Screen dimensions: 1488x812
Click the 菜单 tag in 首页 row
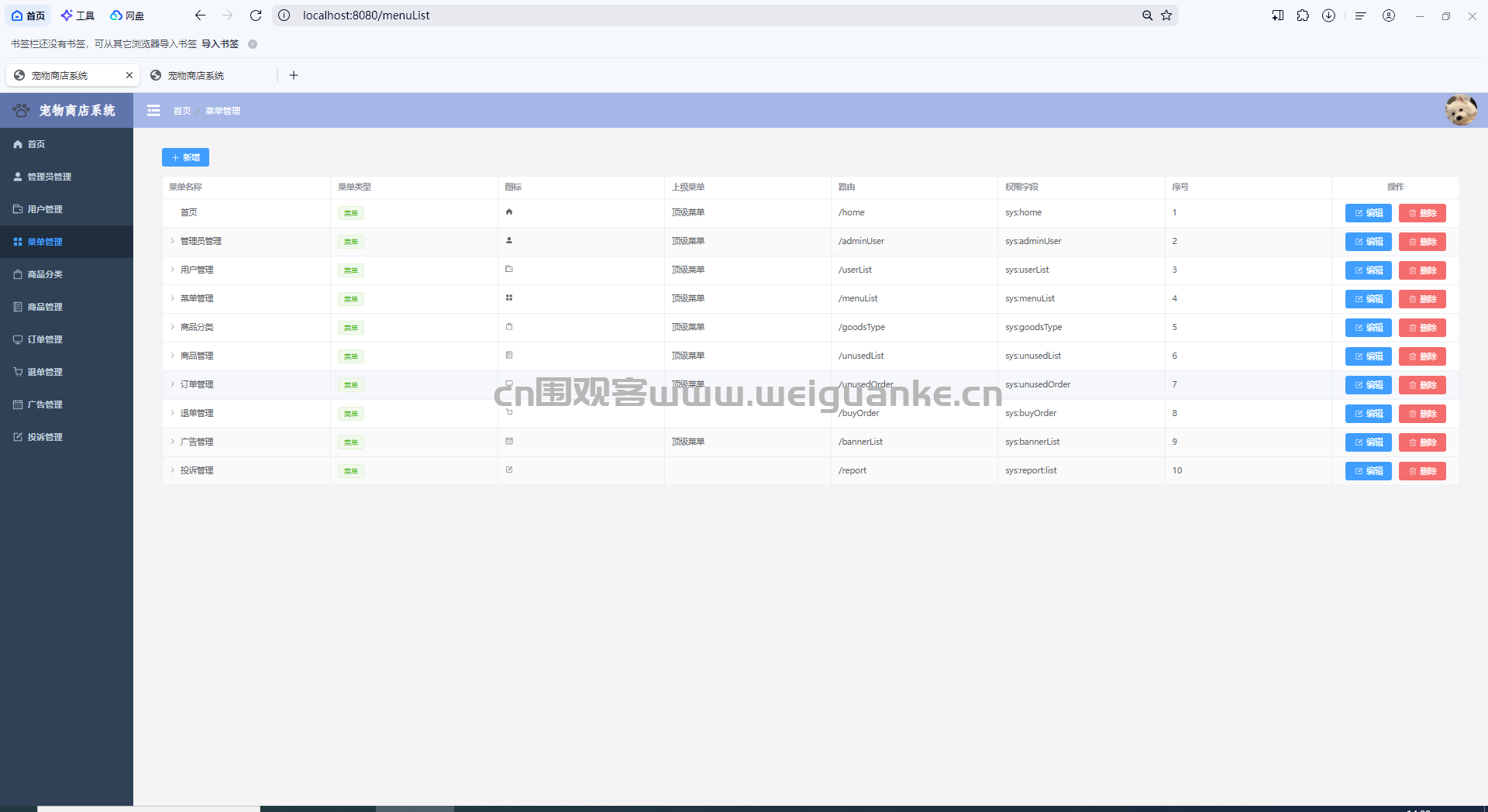pos(351,213)
